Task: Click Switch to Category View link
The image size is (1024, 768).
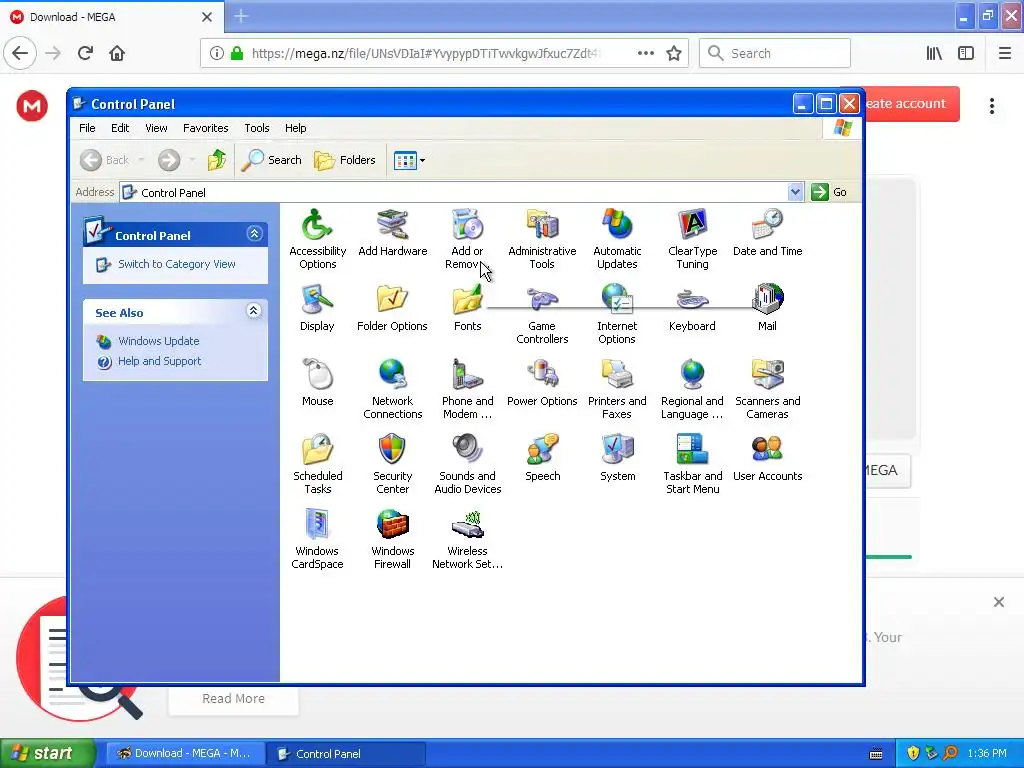Action: (x=176, y=264)
